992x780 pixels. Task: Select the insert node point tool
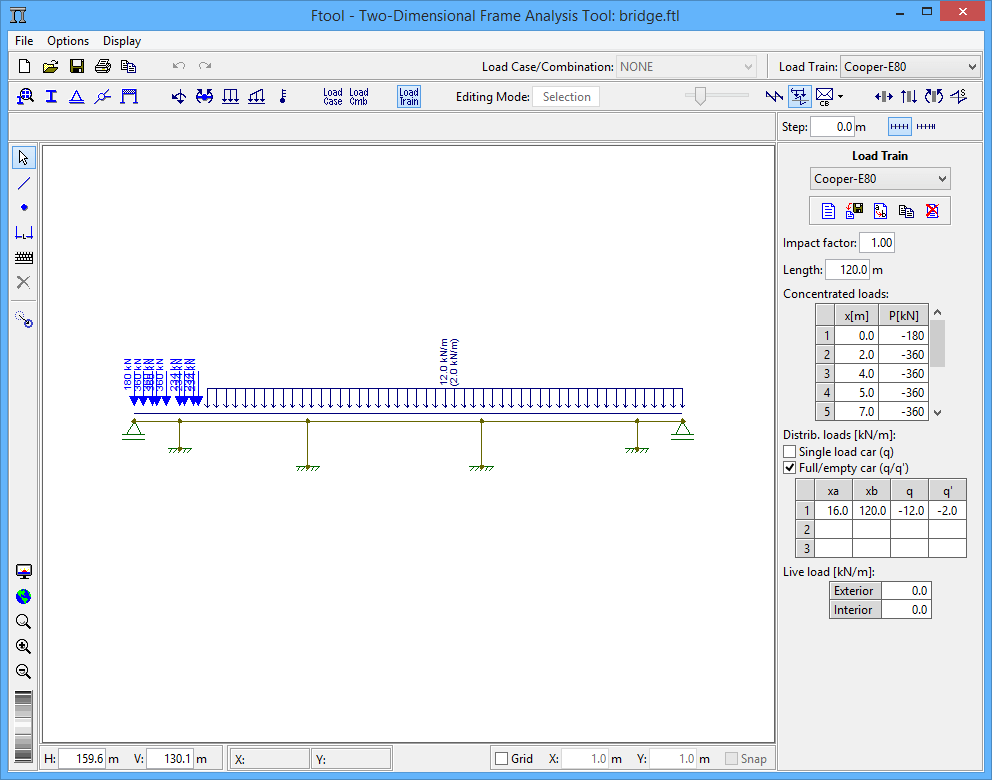click(x=23, y=207)
